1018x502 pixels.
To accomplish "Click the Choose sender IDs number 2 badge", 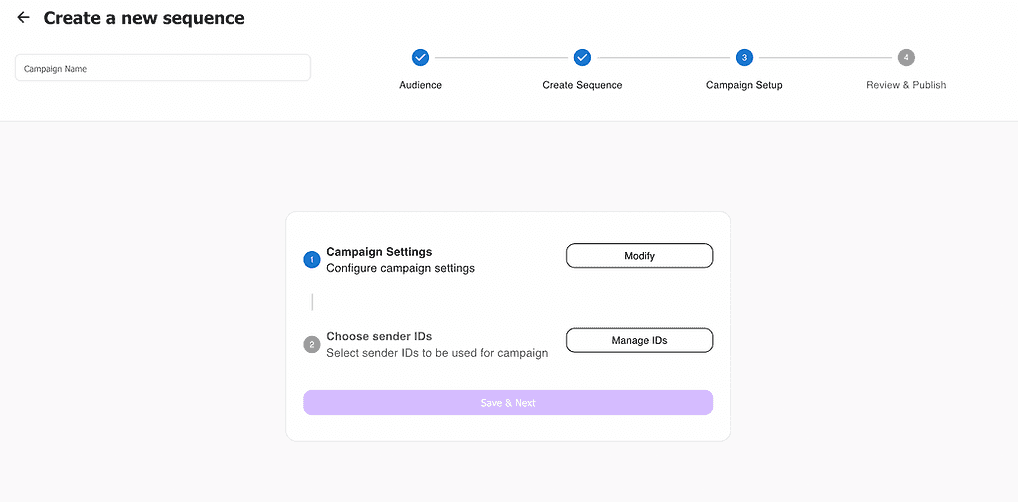I will (x=312, y=345).
